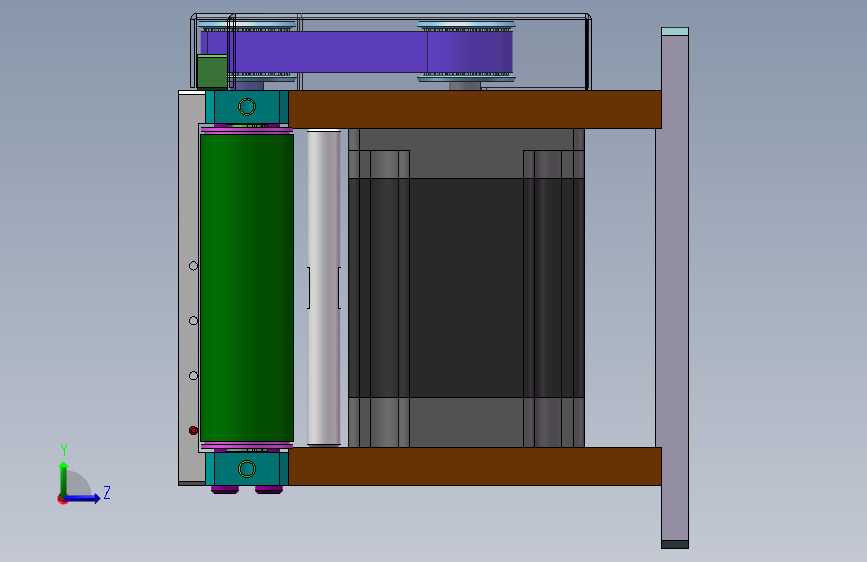
Task: Select the large green roller
Action: pos(247,288)
